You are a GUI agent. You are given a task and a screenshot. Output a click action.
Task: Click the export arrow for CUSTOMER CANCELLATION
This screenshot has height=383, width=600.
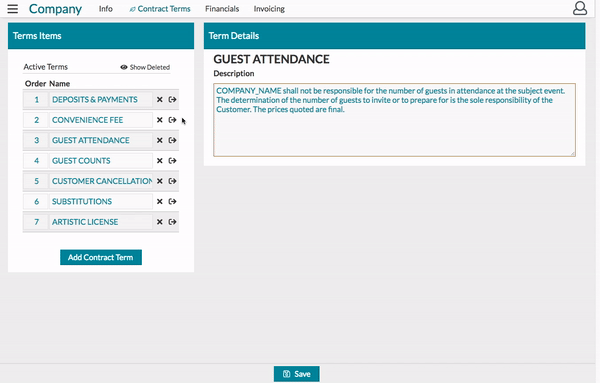(x=173, y=181)
